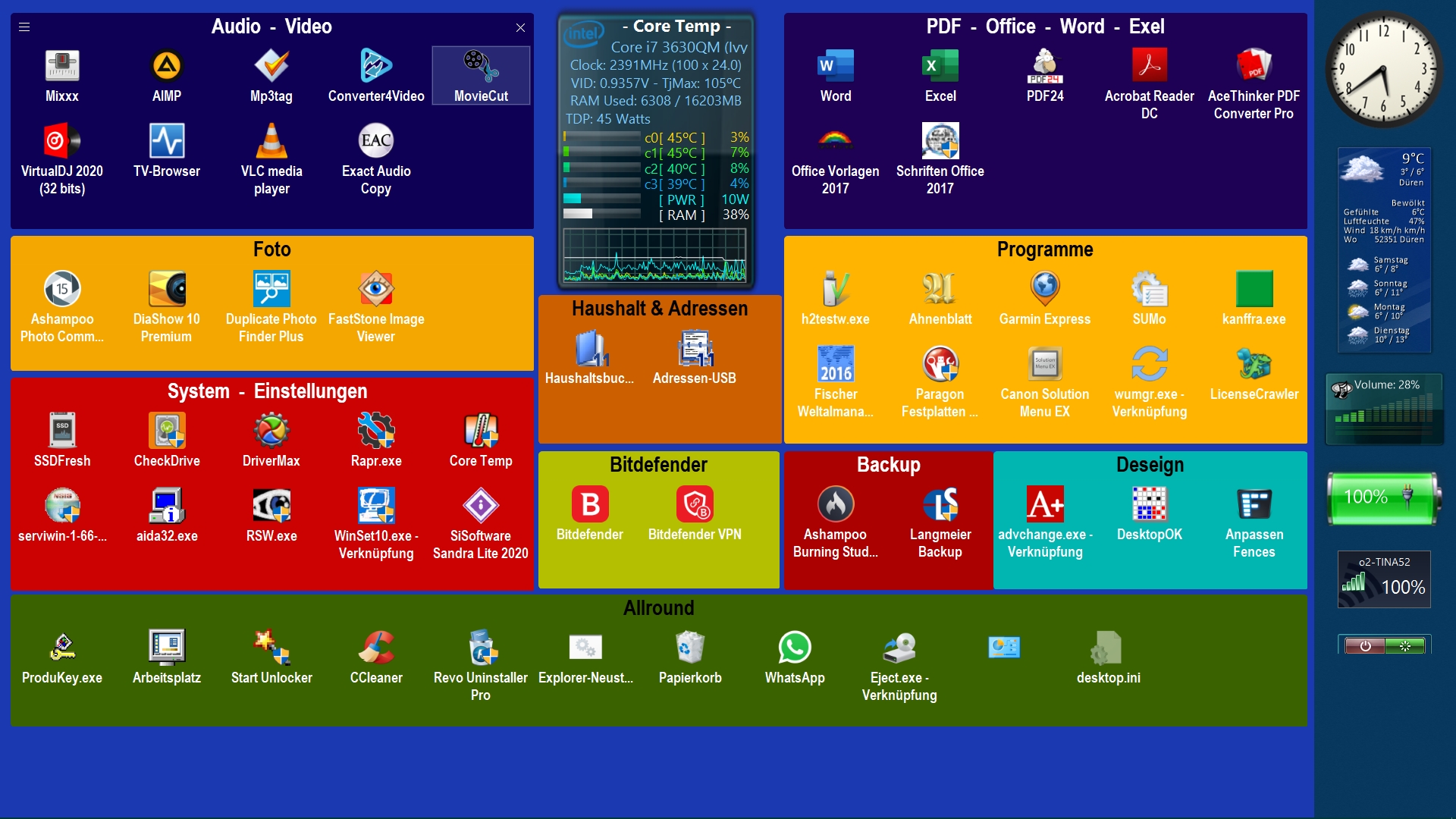The image size is (1456, 819).
Task: Open the Audio - Video fence menu
Action: 24,27
